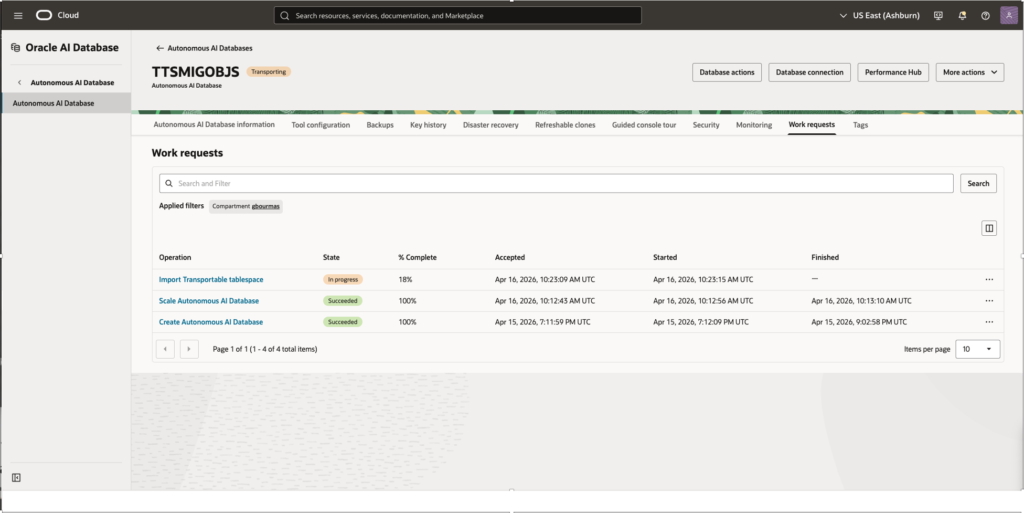Open the Scale Autonomous AI Database link
The width and height of the screenshot is (1024, 513).
(209, 301)
